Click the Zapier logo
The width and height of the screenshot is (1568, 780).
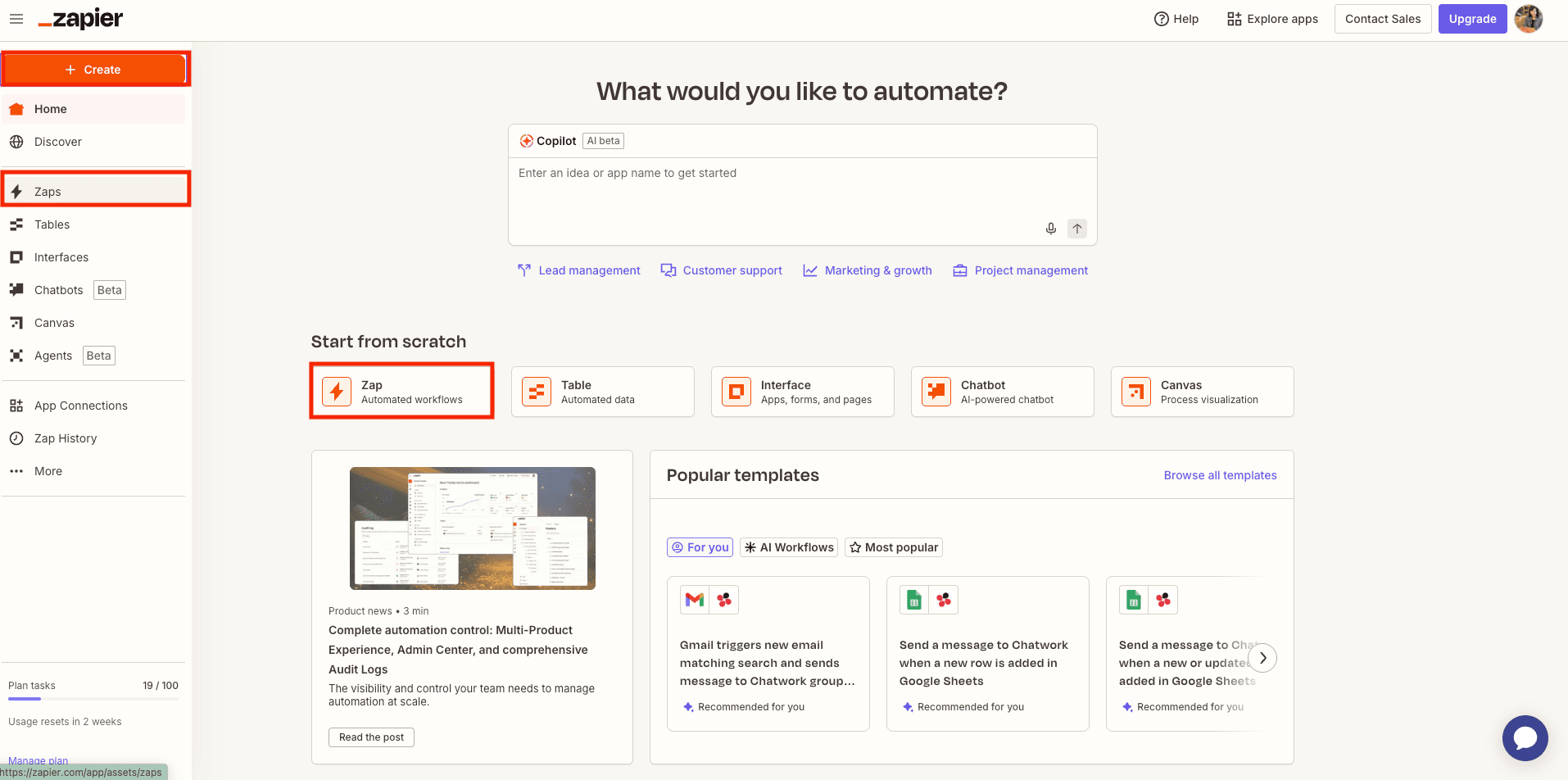(x=81, y=19)
